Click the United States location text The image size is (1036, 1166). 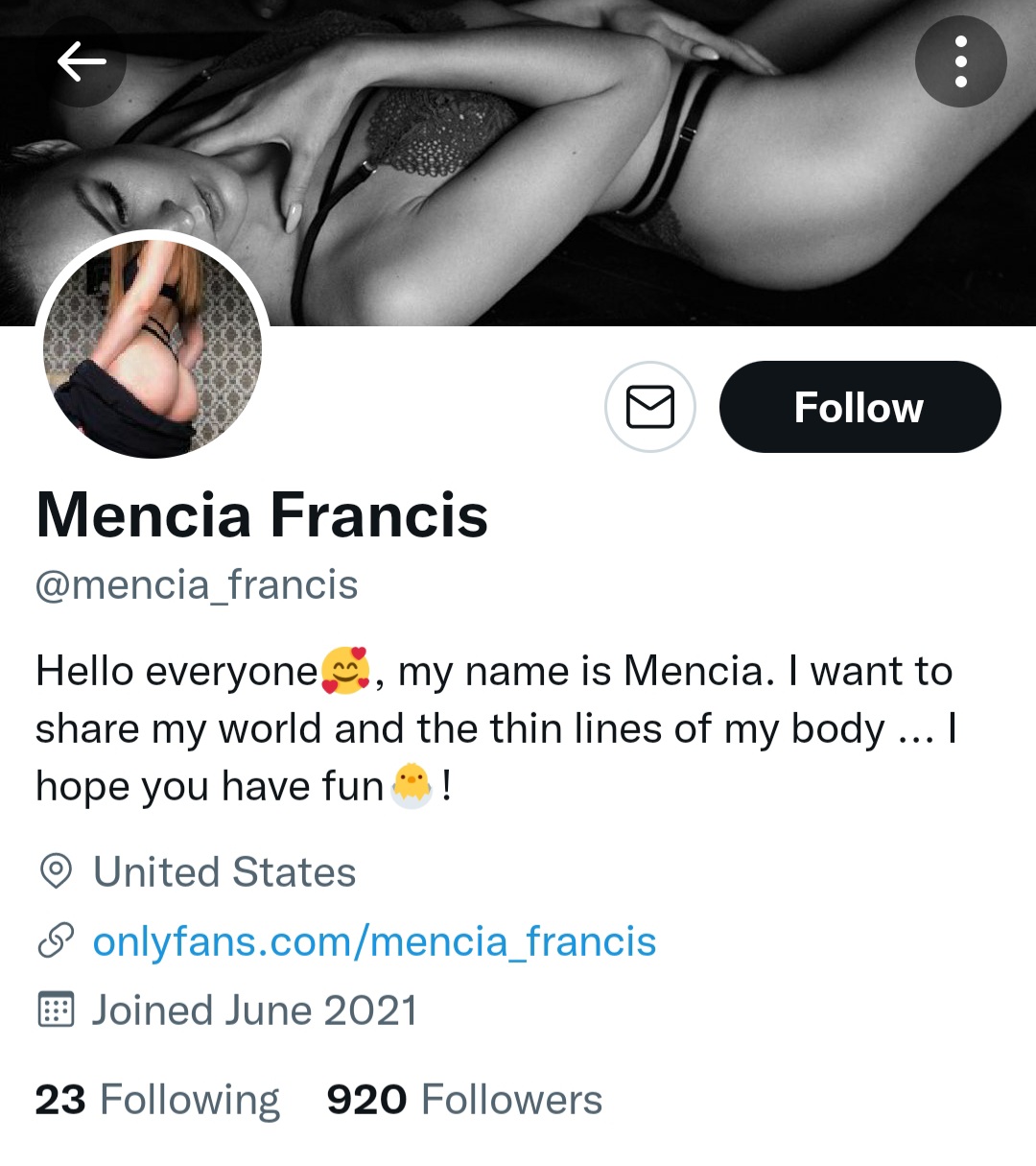tap(224, 872)
